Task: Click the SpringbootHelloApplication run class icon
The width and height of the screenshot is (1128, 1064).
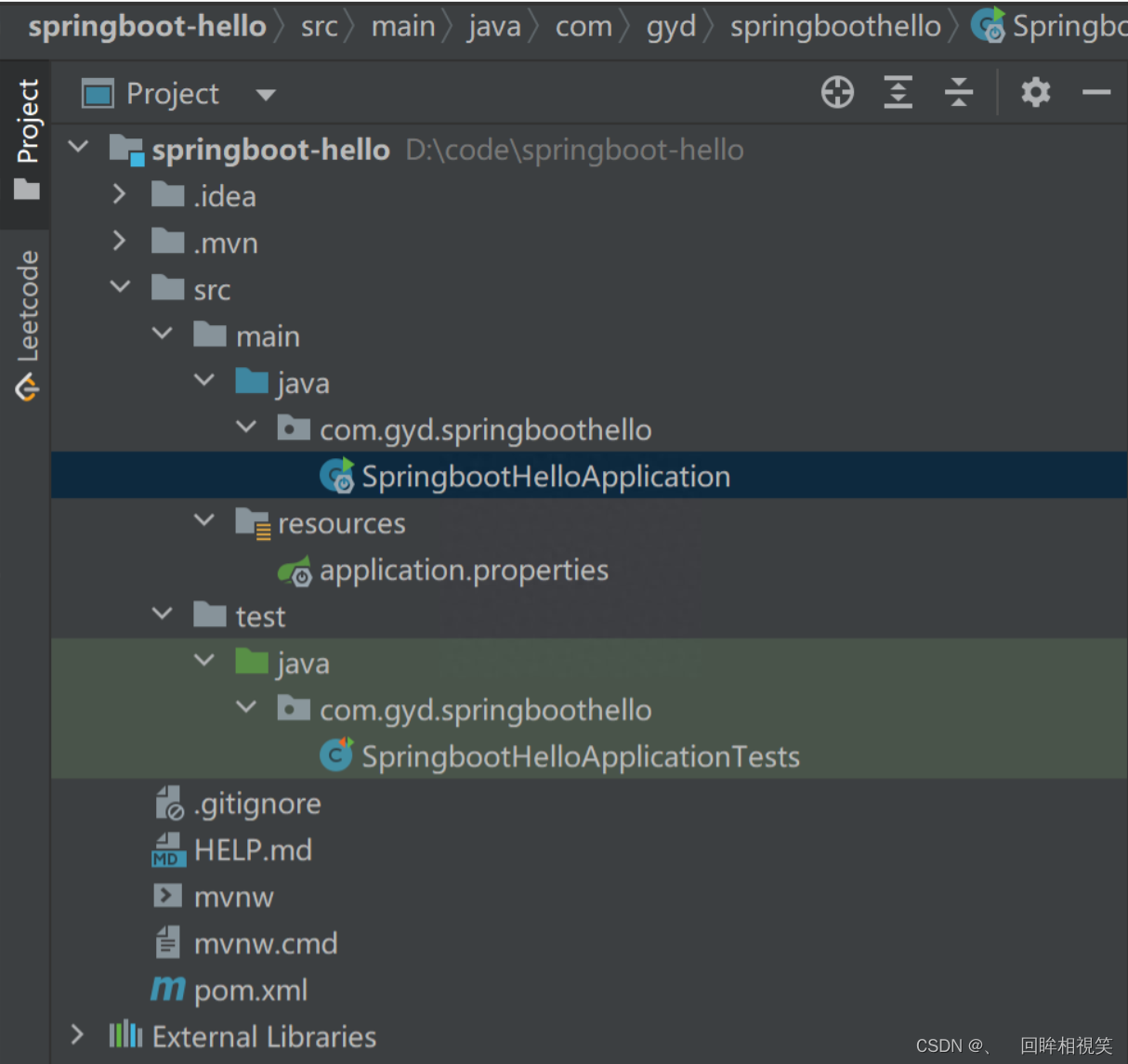Action: [336, 475]
